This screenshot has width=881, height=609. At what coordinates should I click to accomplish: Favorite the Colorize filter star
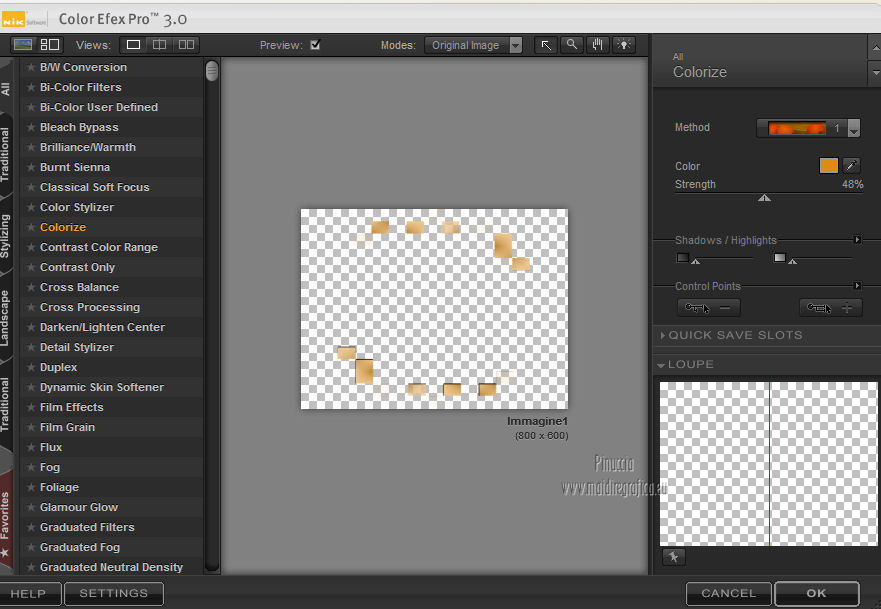31,227
